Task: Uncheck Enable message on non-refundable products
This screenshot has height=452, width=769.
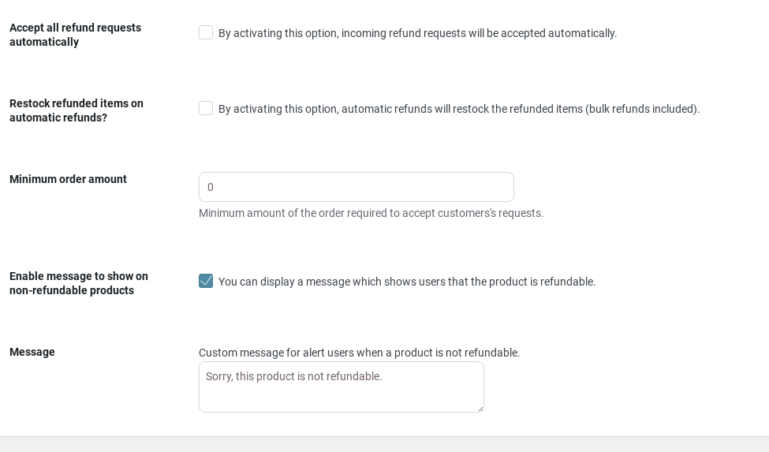Action: (x=206, y=281)
